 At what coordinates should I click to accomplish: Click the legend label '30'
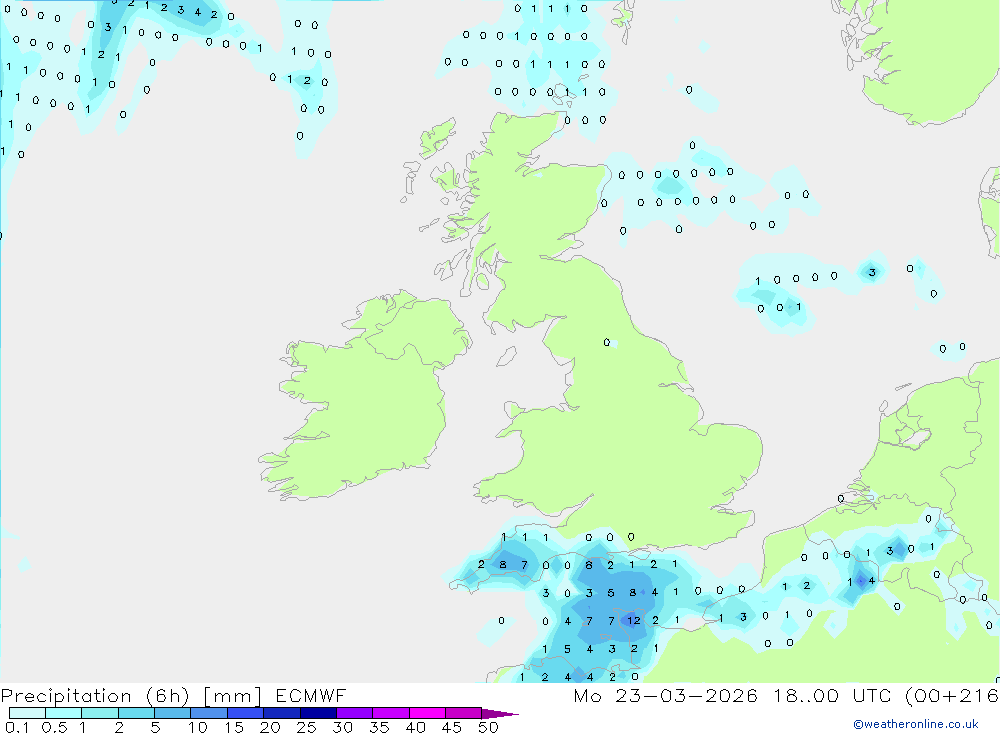pos(342,727)
